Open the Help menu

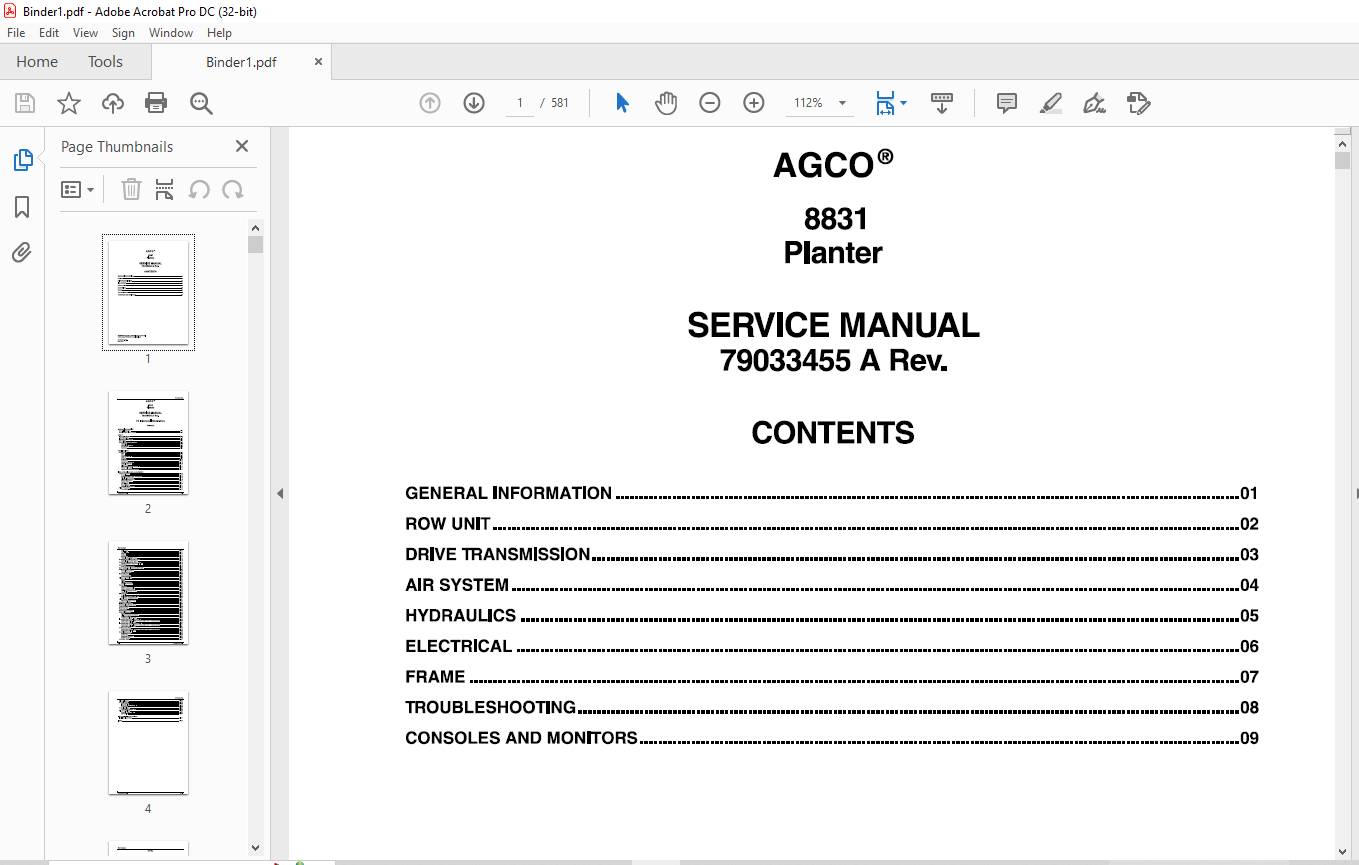click(x=219, y=33)
